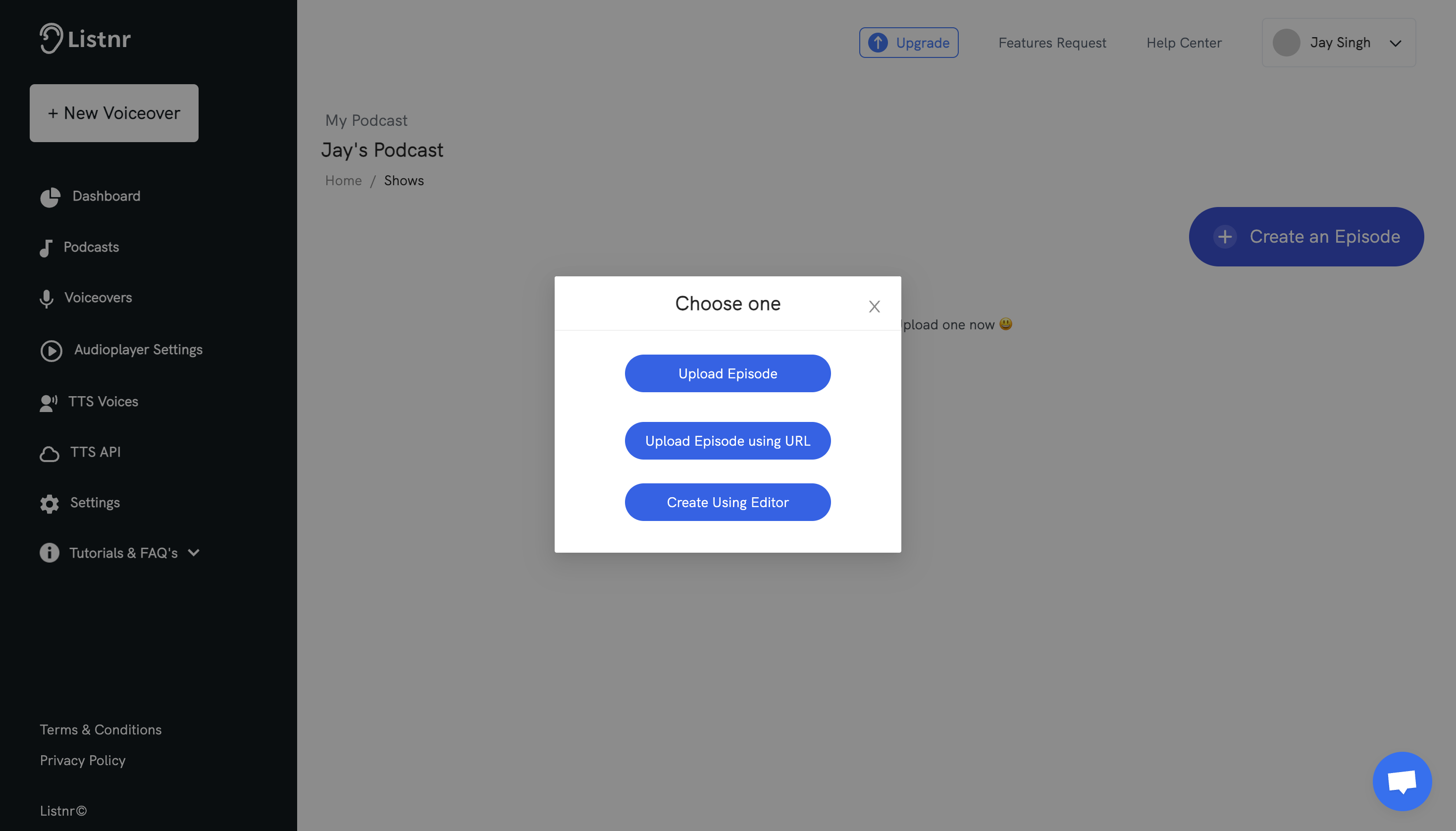Expand the Jay Singh account menu

[x=1395, y=42]
